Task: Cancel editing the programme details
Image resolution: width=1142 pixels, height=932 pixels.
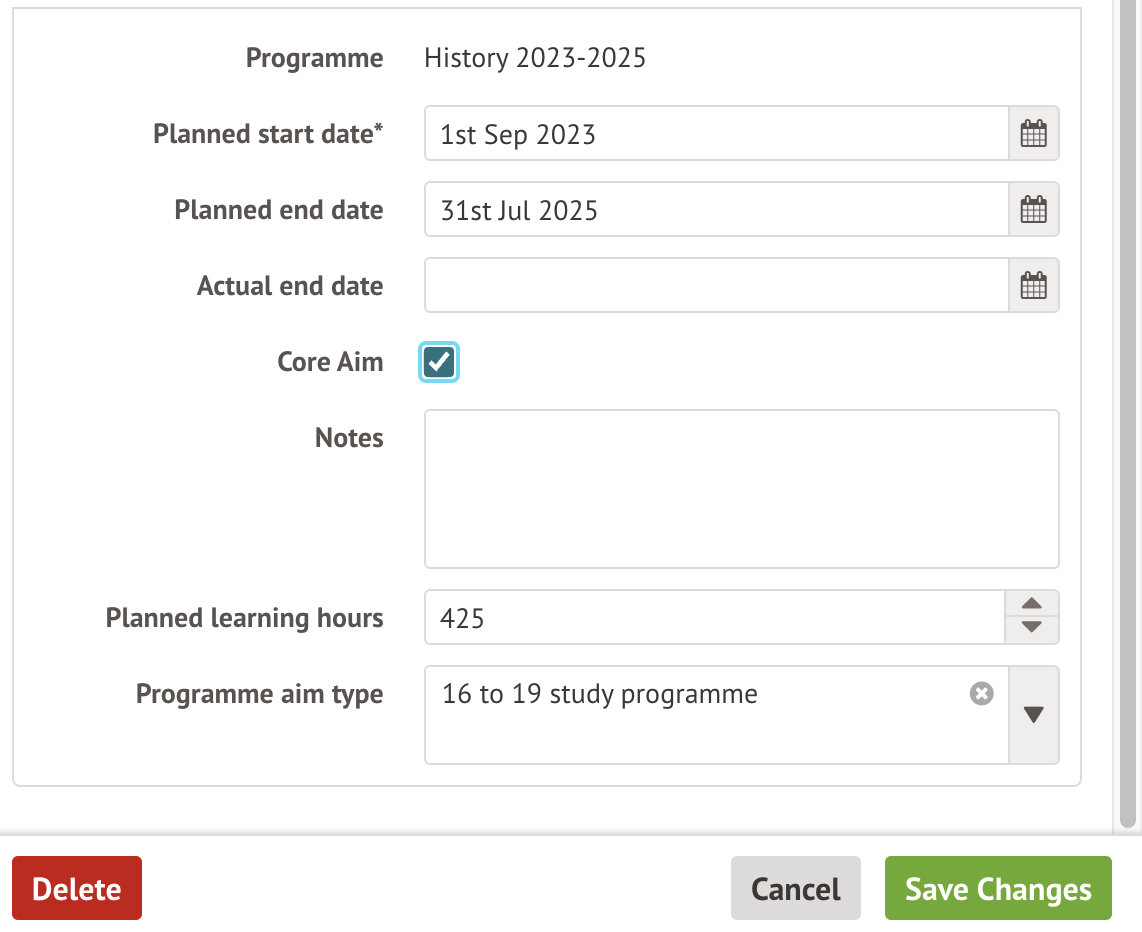Action: 795,888
